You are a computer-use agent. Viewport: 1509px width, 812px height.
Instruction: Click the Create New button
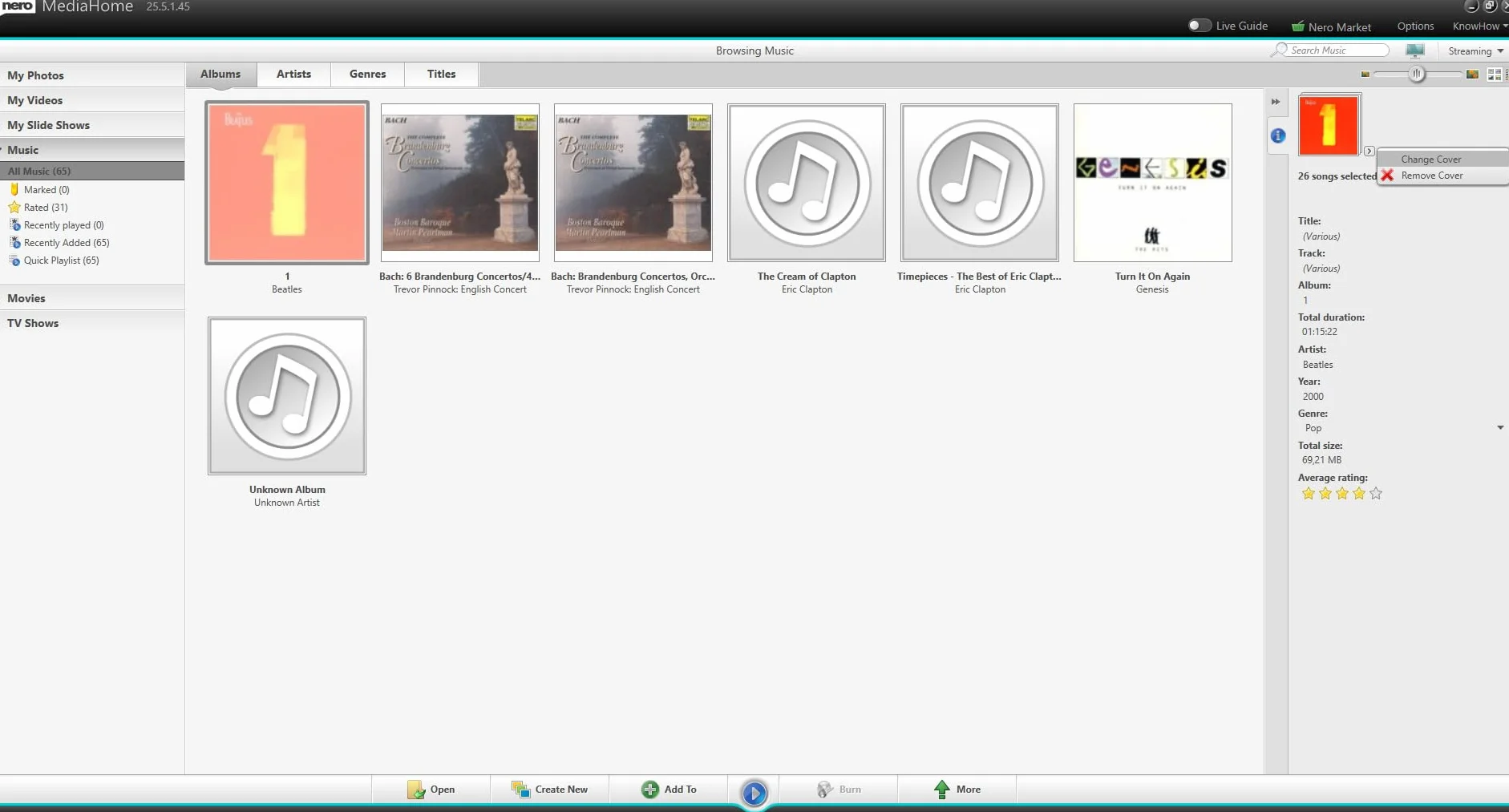pos(549,790)
